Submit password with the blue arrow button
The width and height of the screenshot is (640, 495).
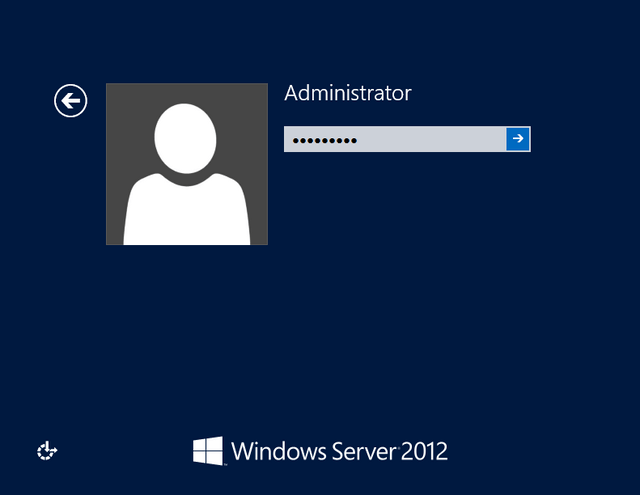pyautogui.click(x=518, y=139)
